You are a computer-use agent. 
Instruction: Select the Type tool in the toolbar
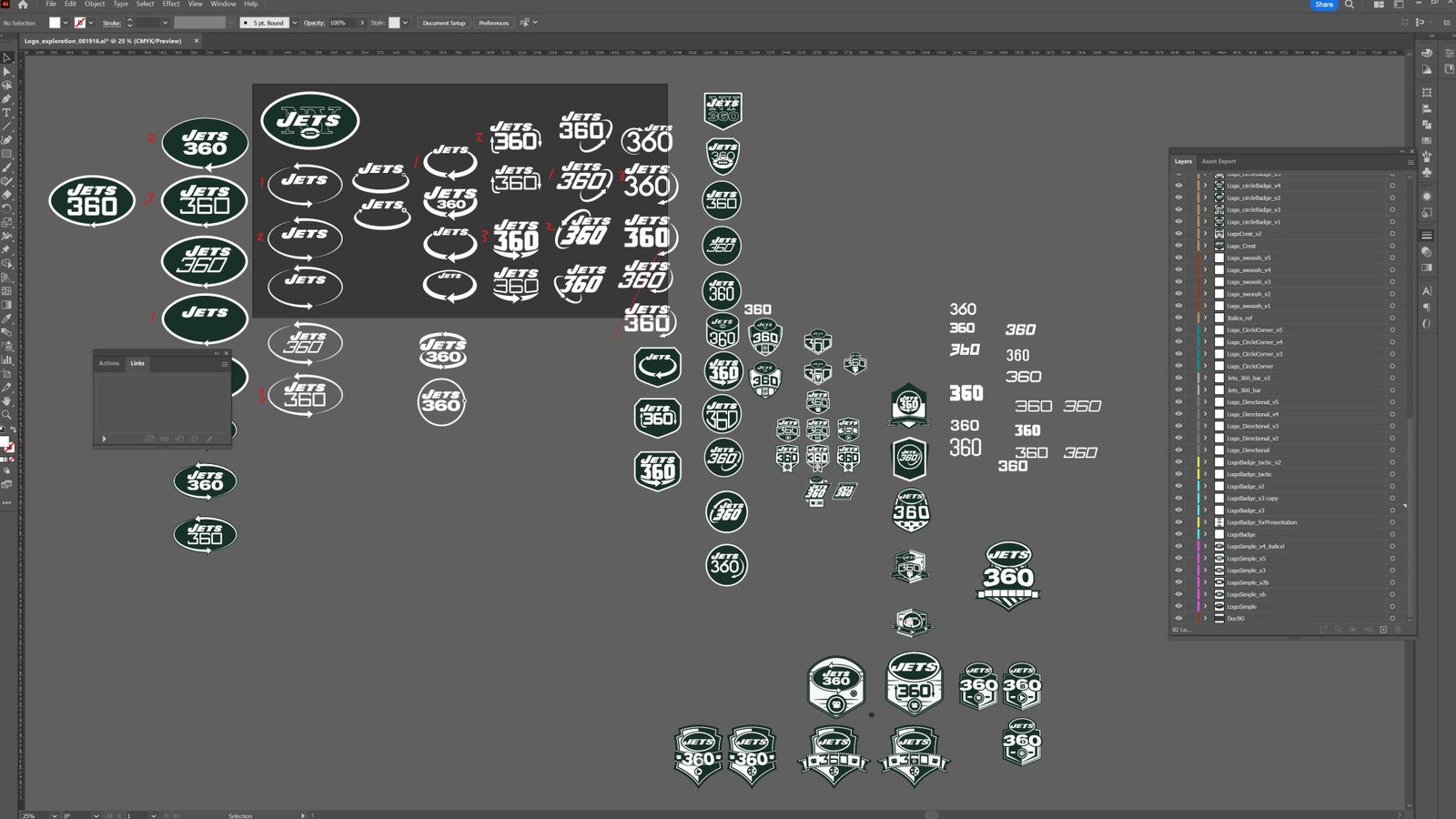click(x=6, y=113)
